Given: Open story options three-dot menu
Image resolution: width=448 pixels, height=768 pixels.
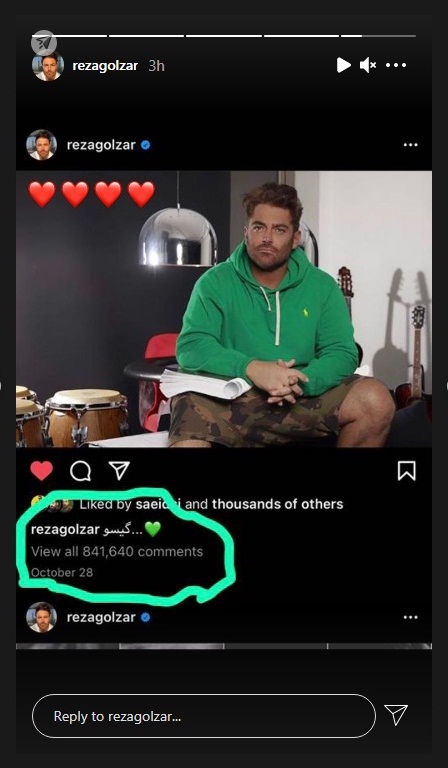Looking at the screenshot, I should [x=396, y=65].
